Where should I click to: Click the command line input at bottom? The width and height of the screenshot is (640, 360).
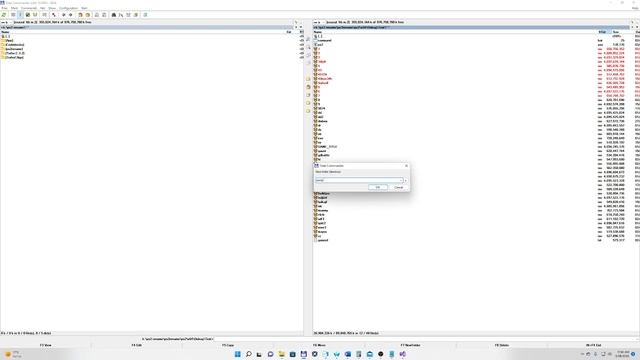click(x=426, y=339)
